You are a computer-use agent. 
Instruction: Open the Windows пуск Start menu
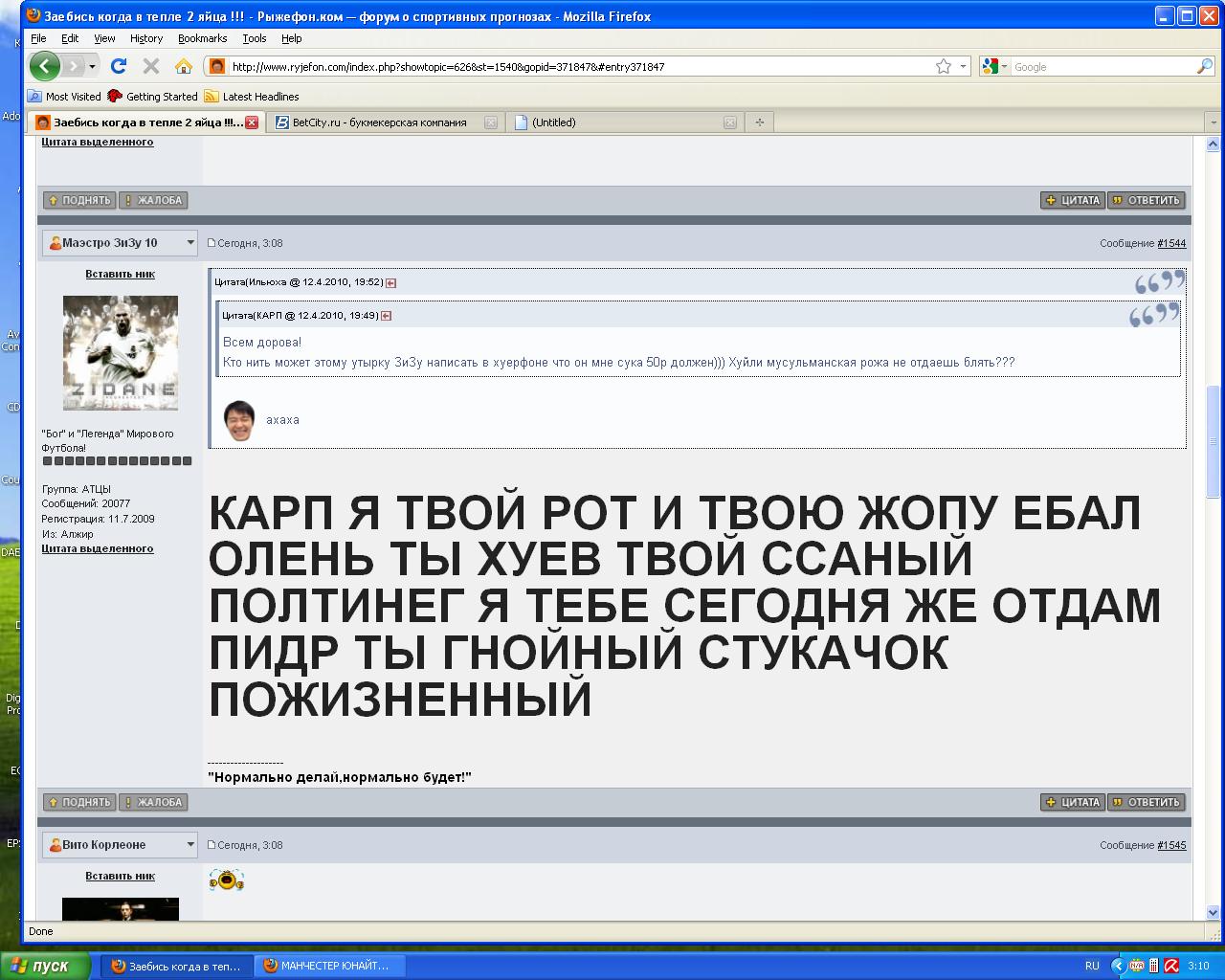point(45,966)
